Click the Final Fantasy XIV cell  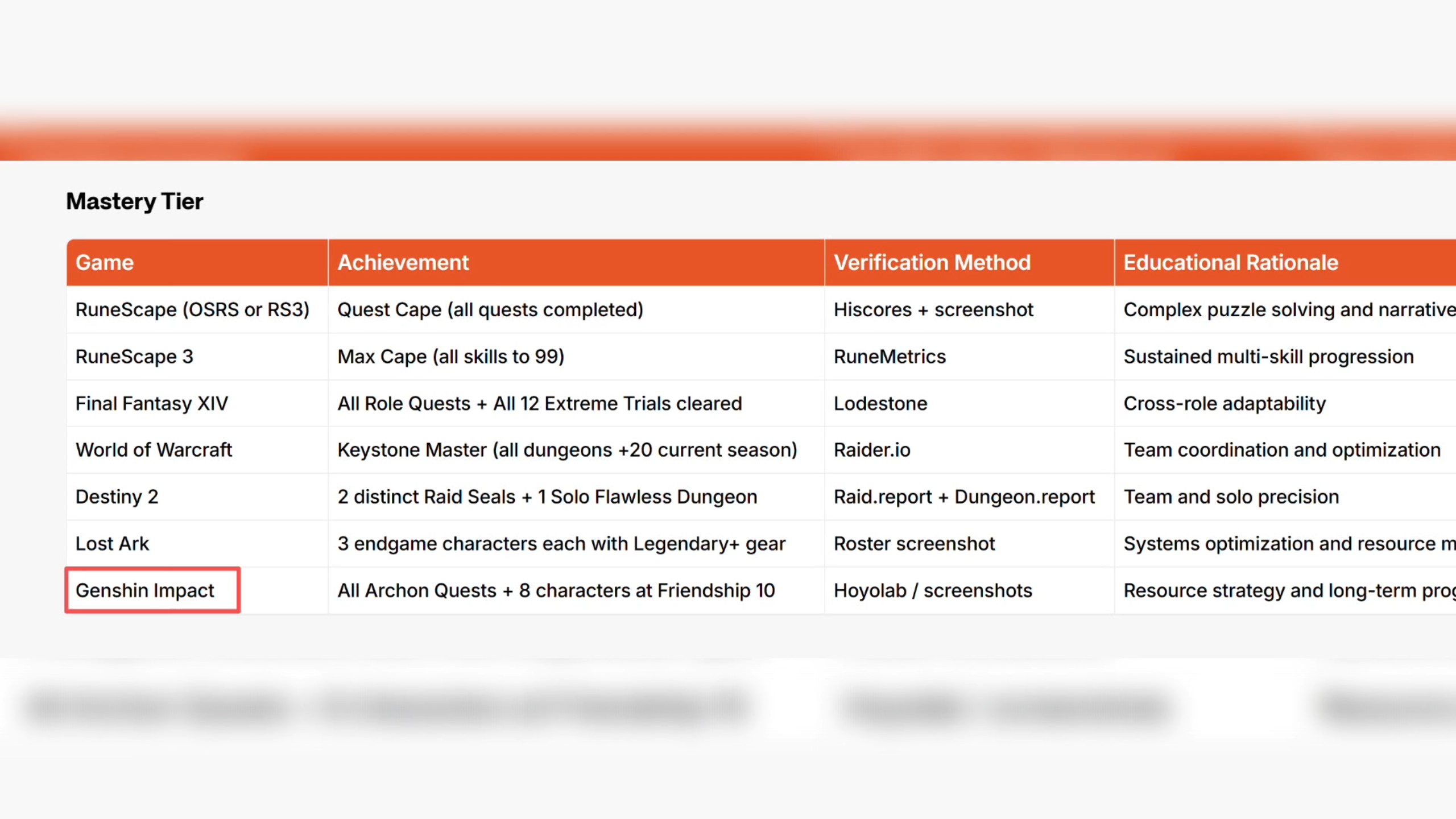tap(197, 403)
